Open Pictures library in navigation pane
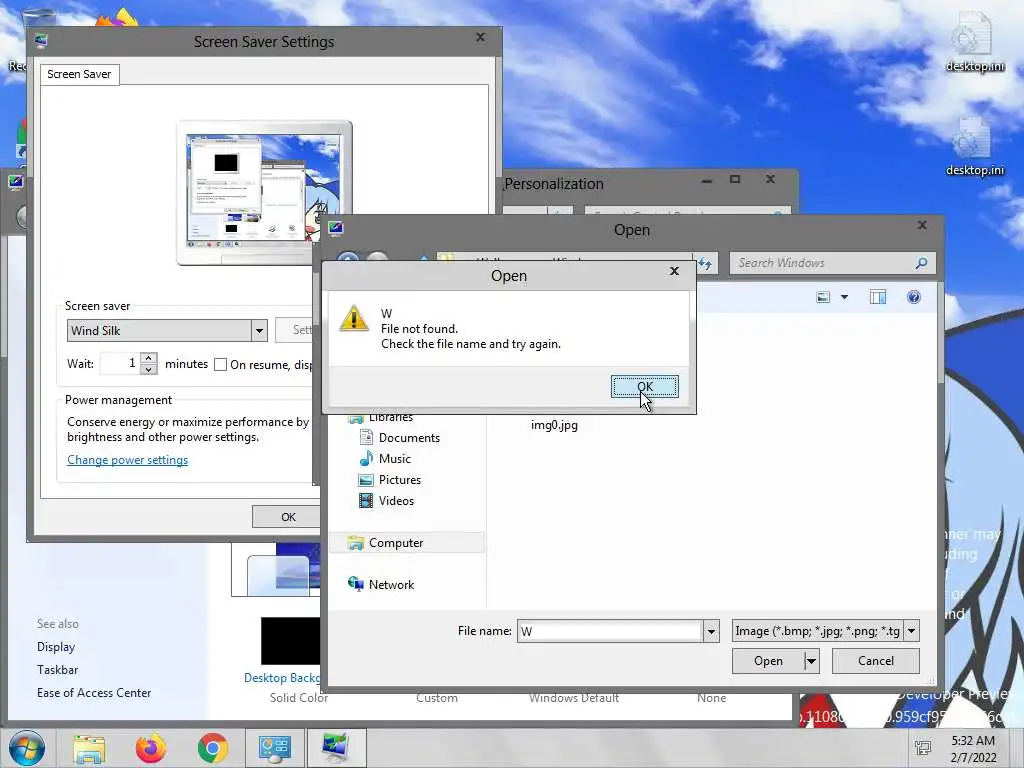The width and height of the screenshot is (1024, 768). coord(400,479)
